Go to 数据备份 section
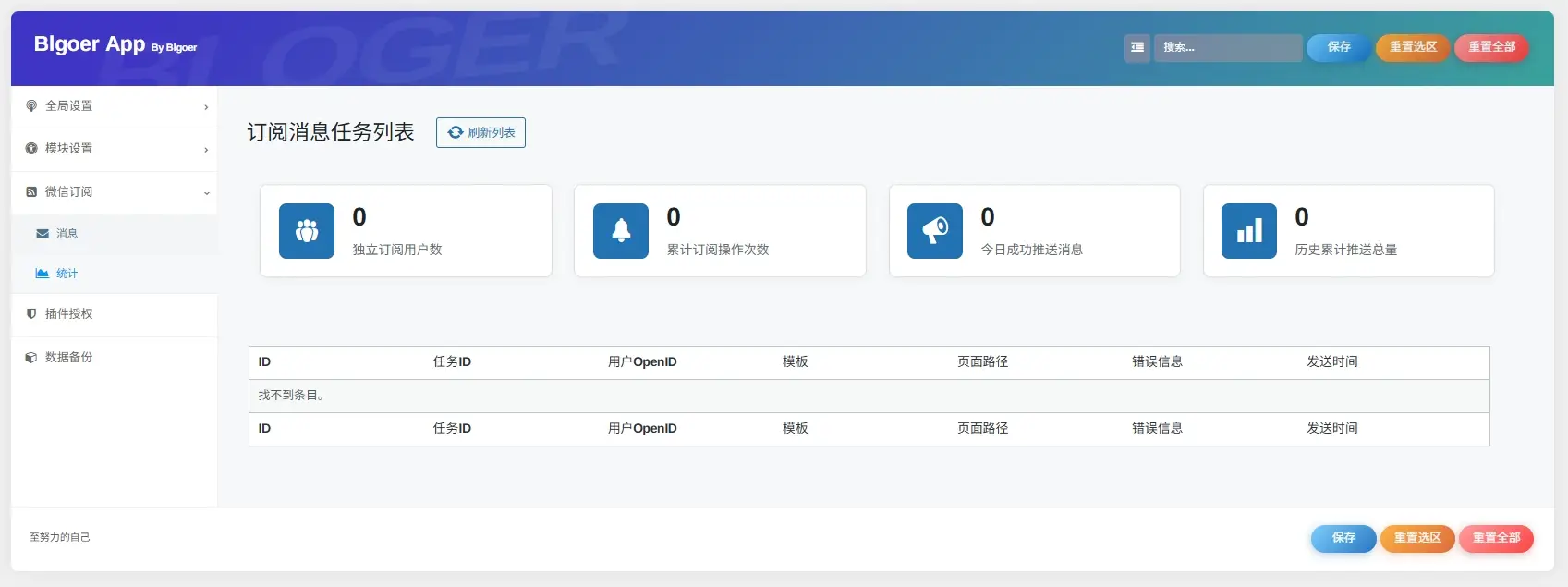 (115, 358)
